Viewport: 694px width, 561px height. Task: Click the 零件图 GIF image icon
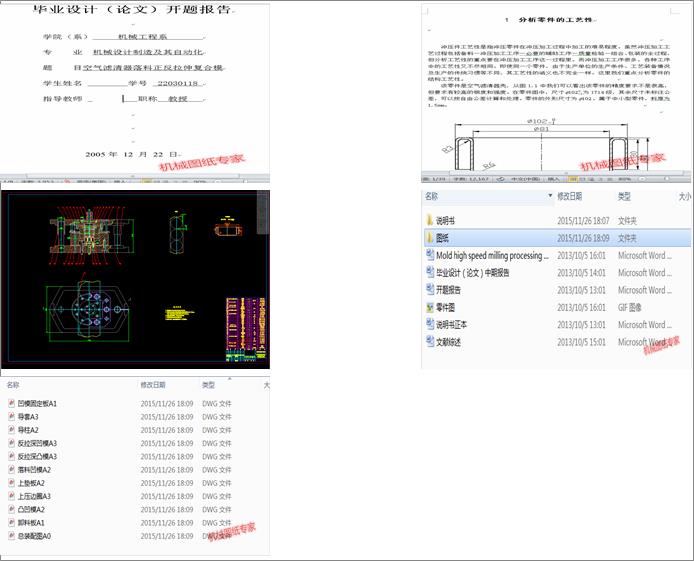pyautogui.click(x=429, y=307)
